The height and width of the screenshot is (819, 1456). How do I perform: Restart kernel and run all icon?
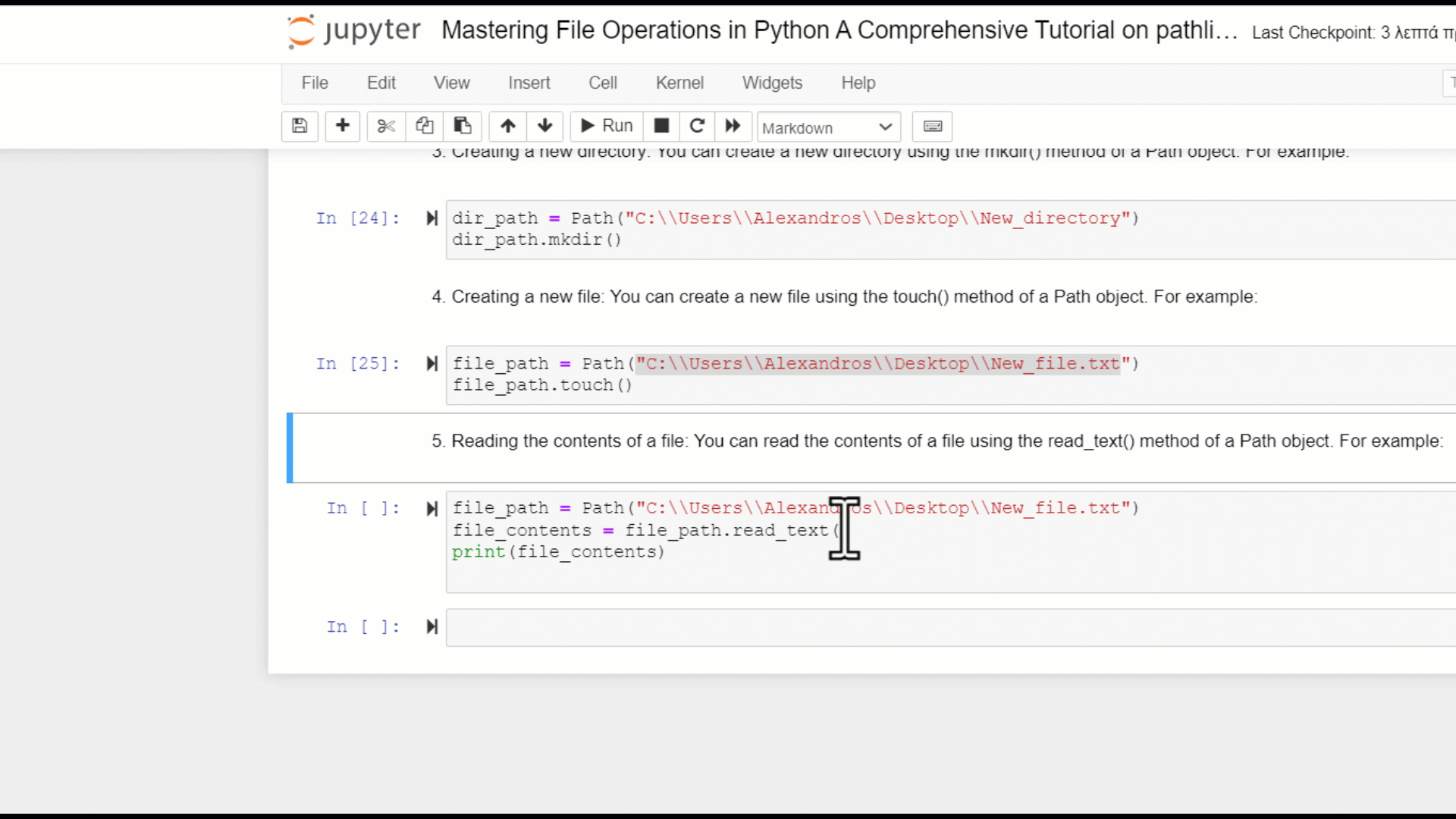(733, 126)
